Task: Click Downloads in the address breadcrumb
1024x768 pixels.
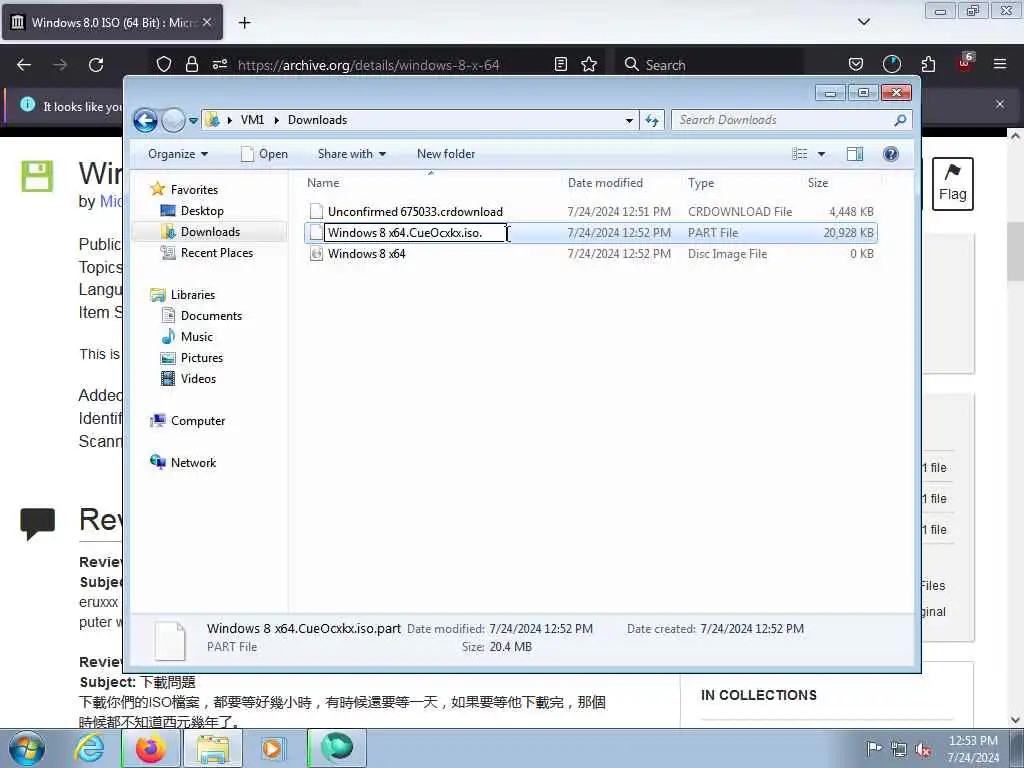Action: point(317,120)
